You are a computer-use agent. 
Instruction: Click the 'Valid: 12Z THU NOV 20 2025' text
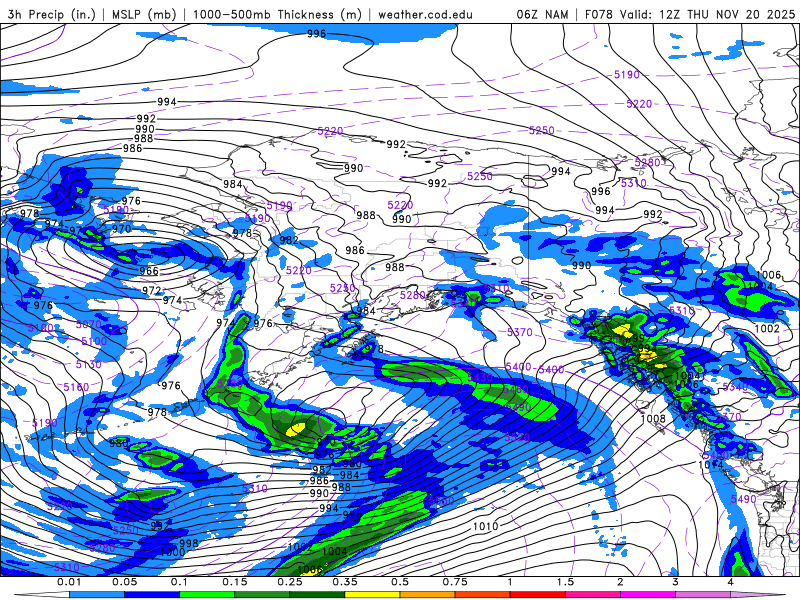point(707,14)
